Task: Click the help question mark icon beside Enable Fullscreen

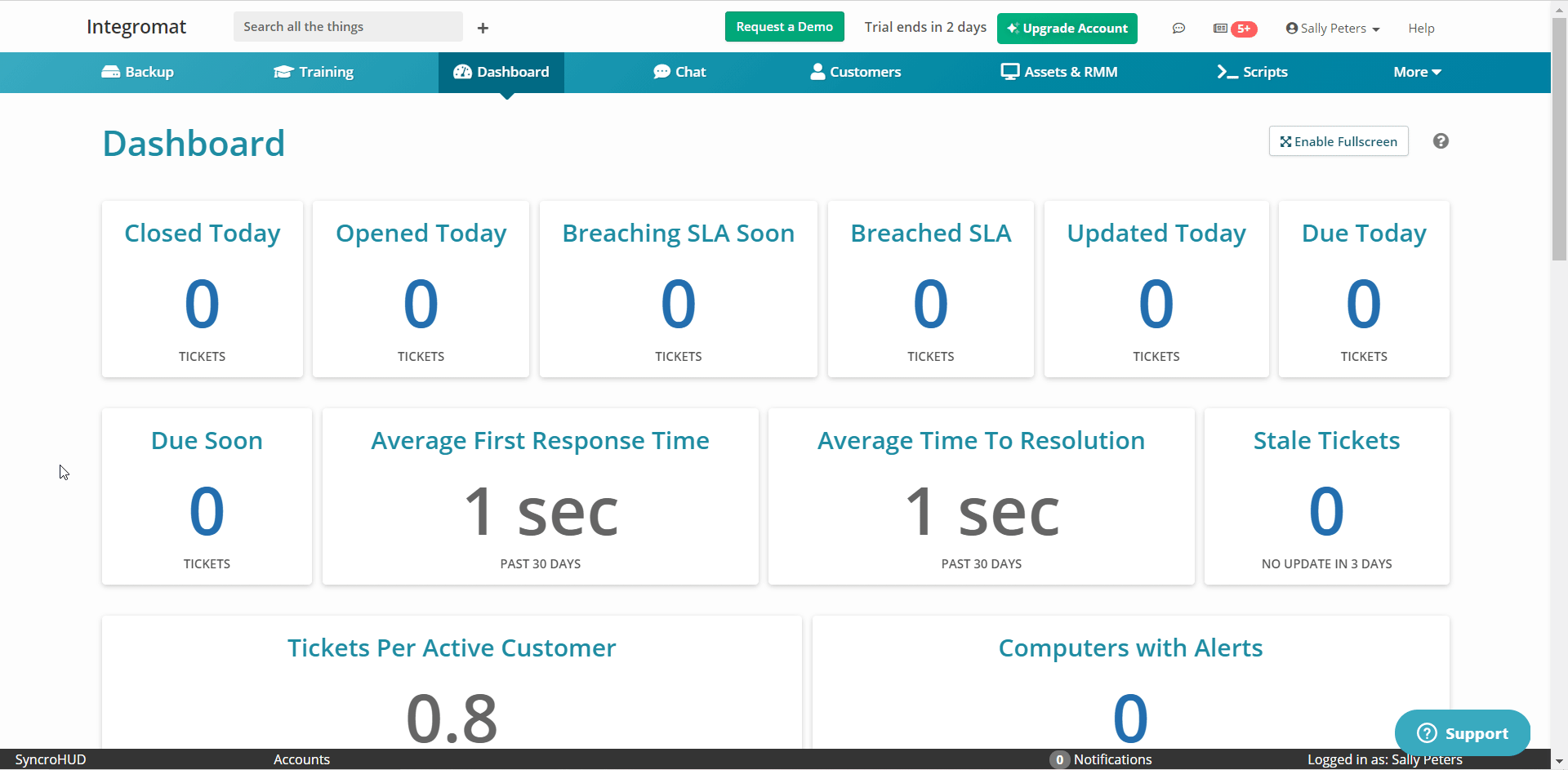Action: pyautogui.click(x=1441, y=141)
